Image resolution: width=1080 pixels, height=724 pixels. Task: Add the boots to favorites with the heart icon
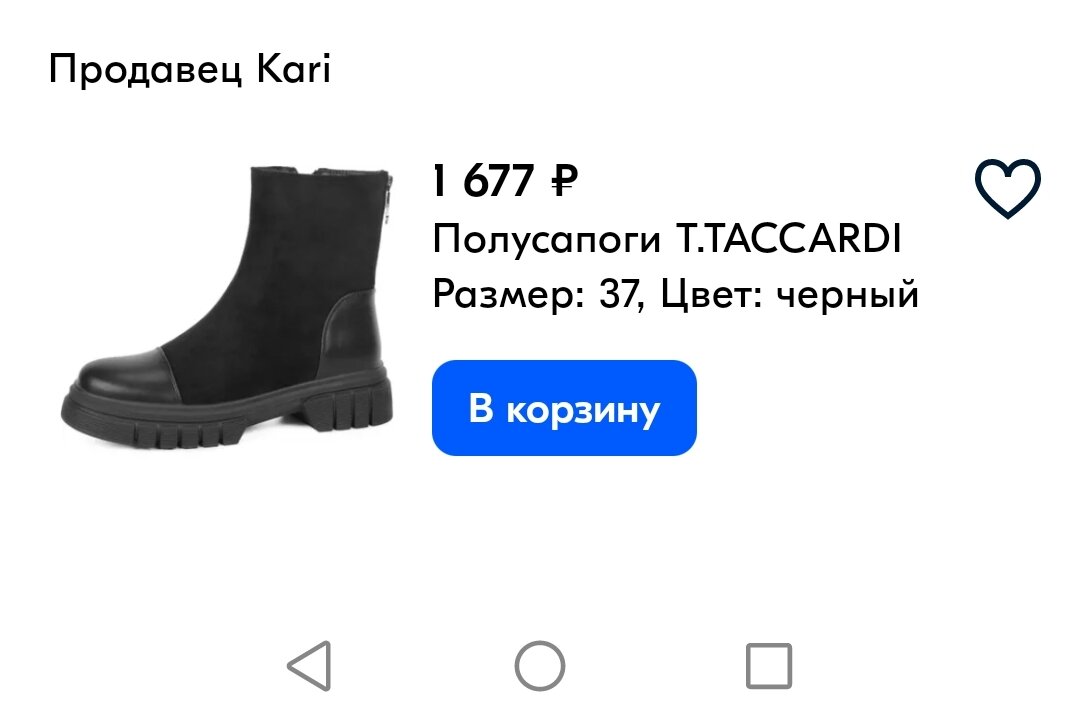[1007, 189]
